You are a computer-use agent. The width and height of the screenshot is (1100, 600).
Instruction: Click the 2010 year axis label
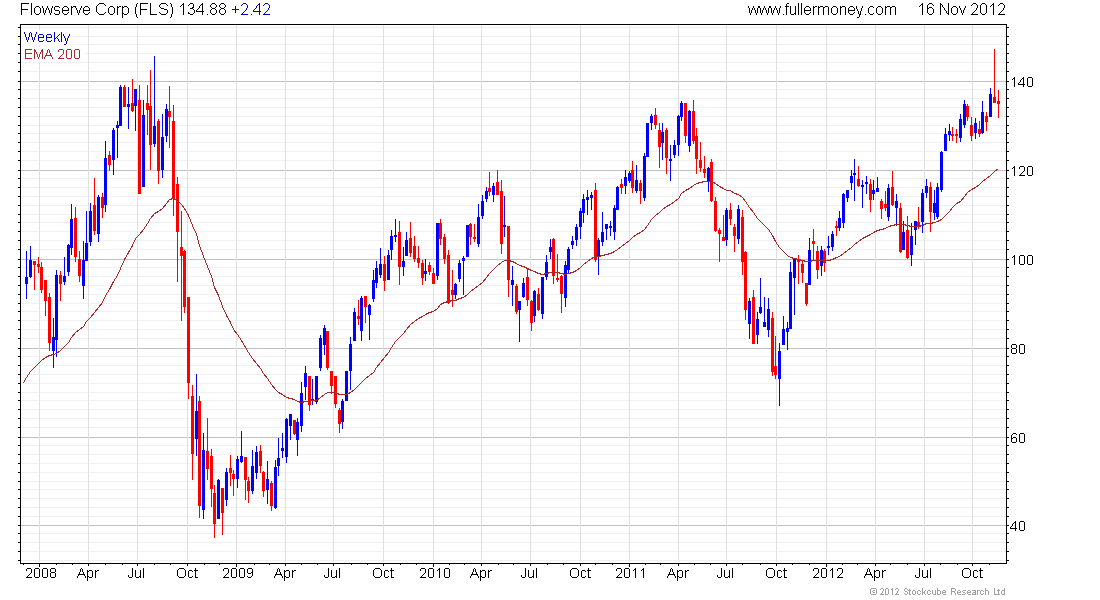tap(435, 573)
